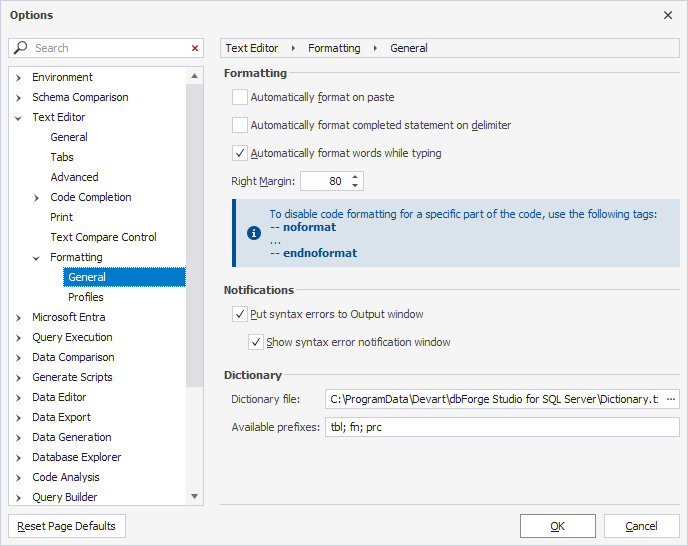Select the Print tree item
This screenshot has height=546, width=688.
61,217
